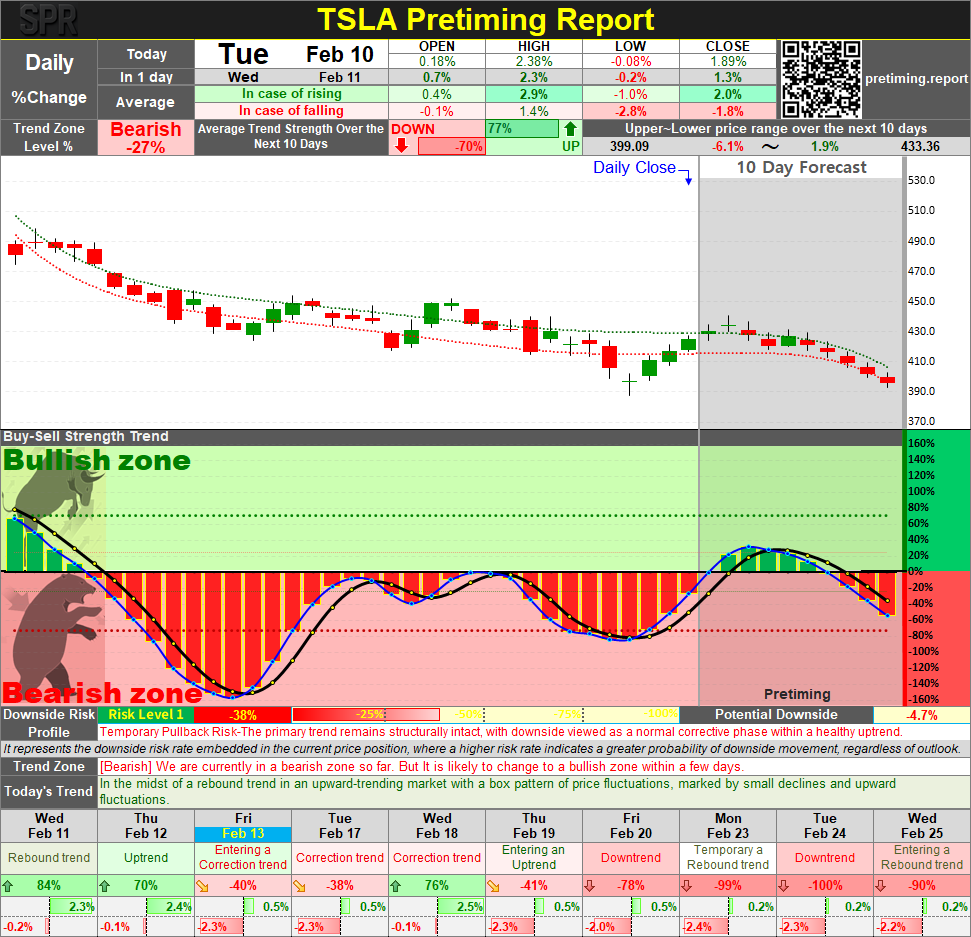Select the Wed Feb 11 forecast column header
The width and height of the screenshot is (971, 937).
(x=49, y=826)
